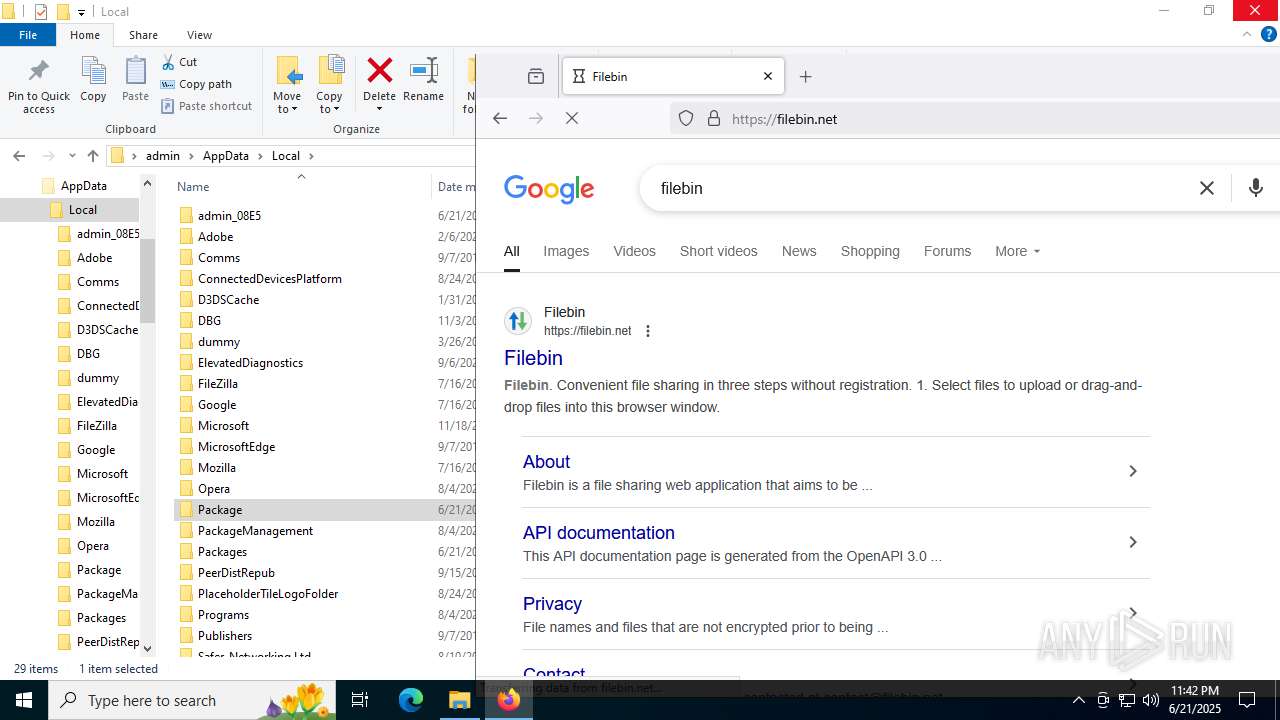Image resolution: width=1280 pixels, height=720 pixels.
Task: Stop page loading in Firefox
Action: tap(572, 118)
